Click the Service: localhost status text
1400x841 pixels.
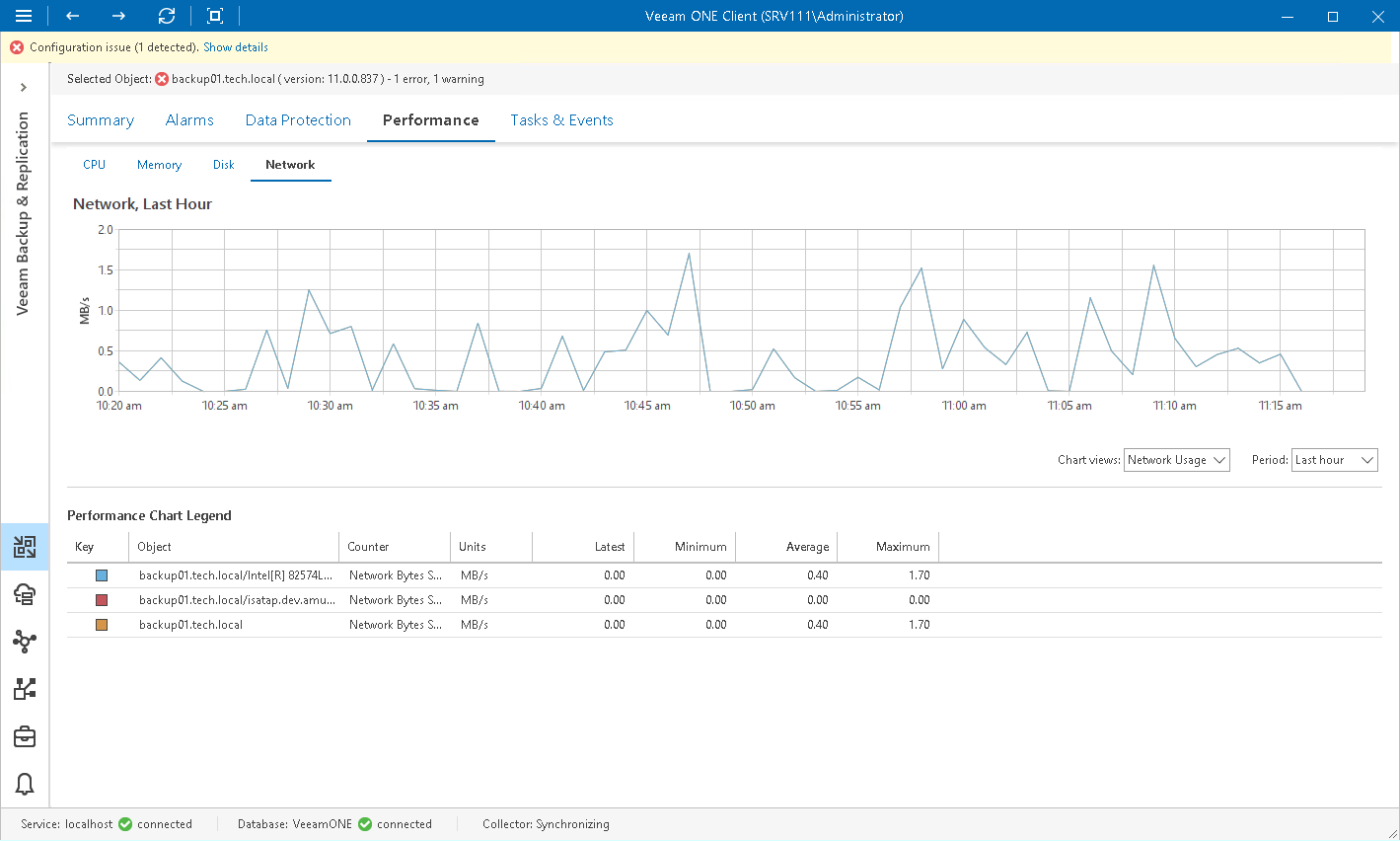(x=67, y=824)
